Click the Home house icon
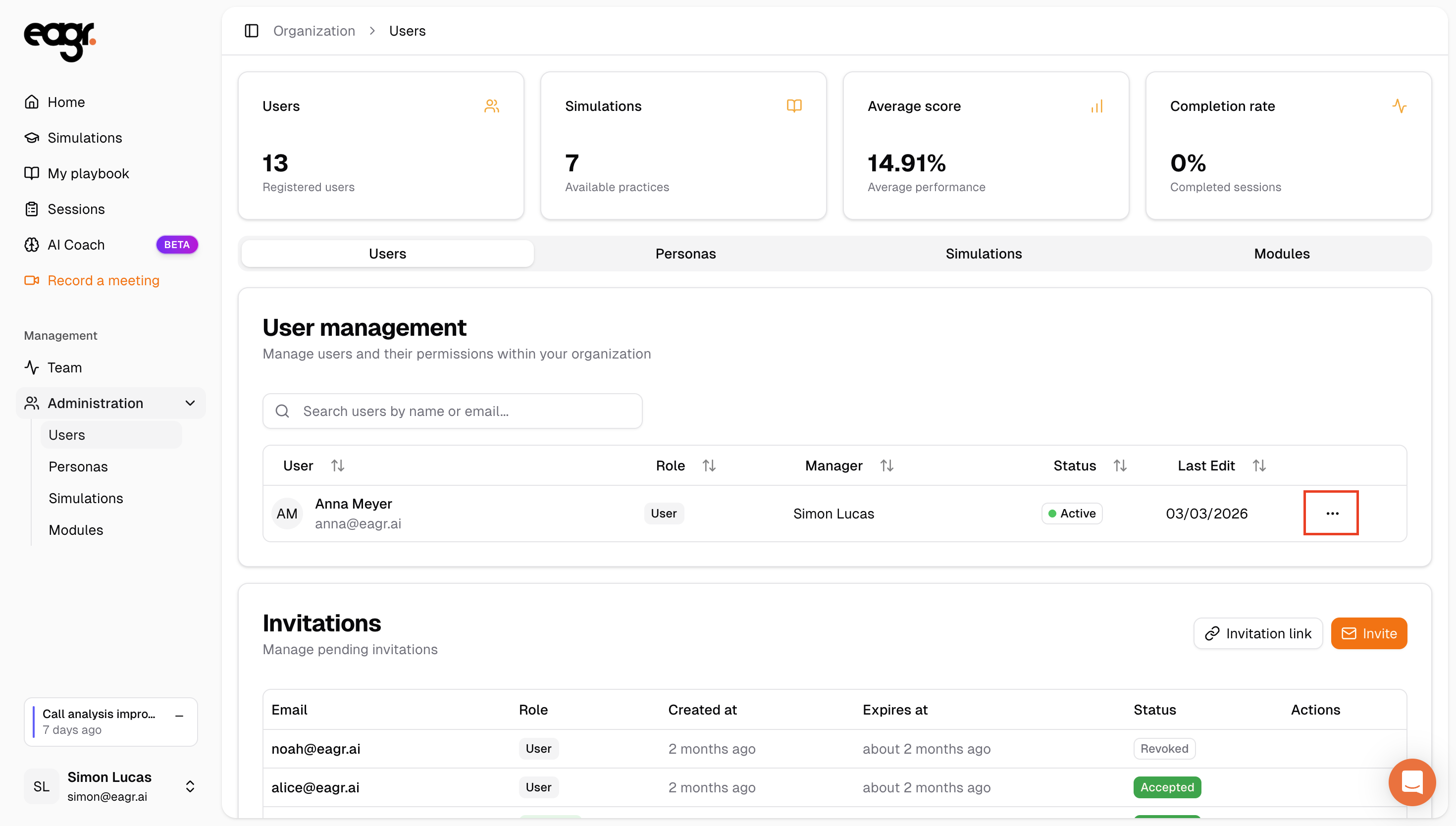Viewport: 1456px width, 826px height. coord(32,102)
